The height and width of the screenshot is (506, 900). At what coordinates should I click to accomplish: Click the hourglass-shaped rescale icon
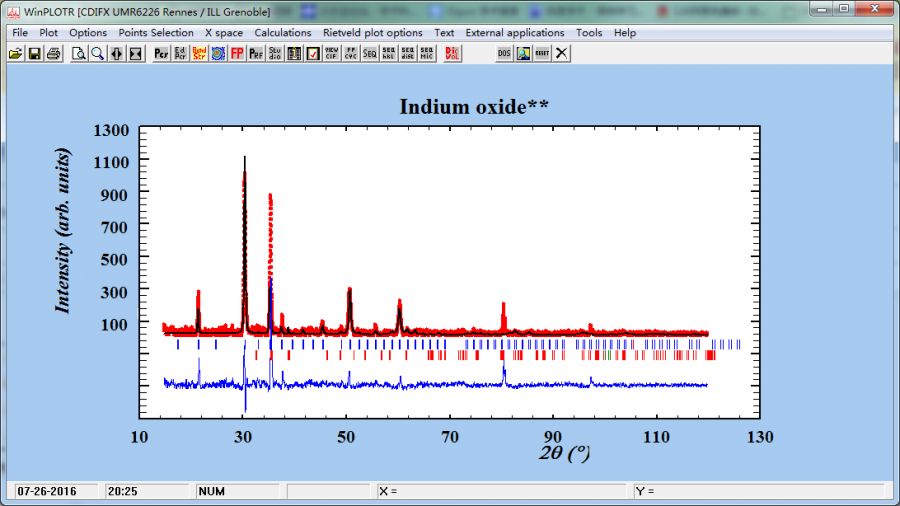tap(135, 53)
